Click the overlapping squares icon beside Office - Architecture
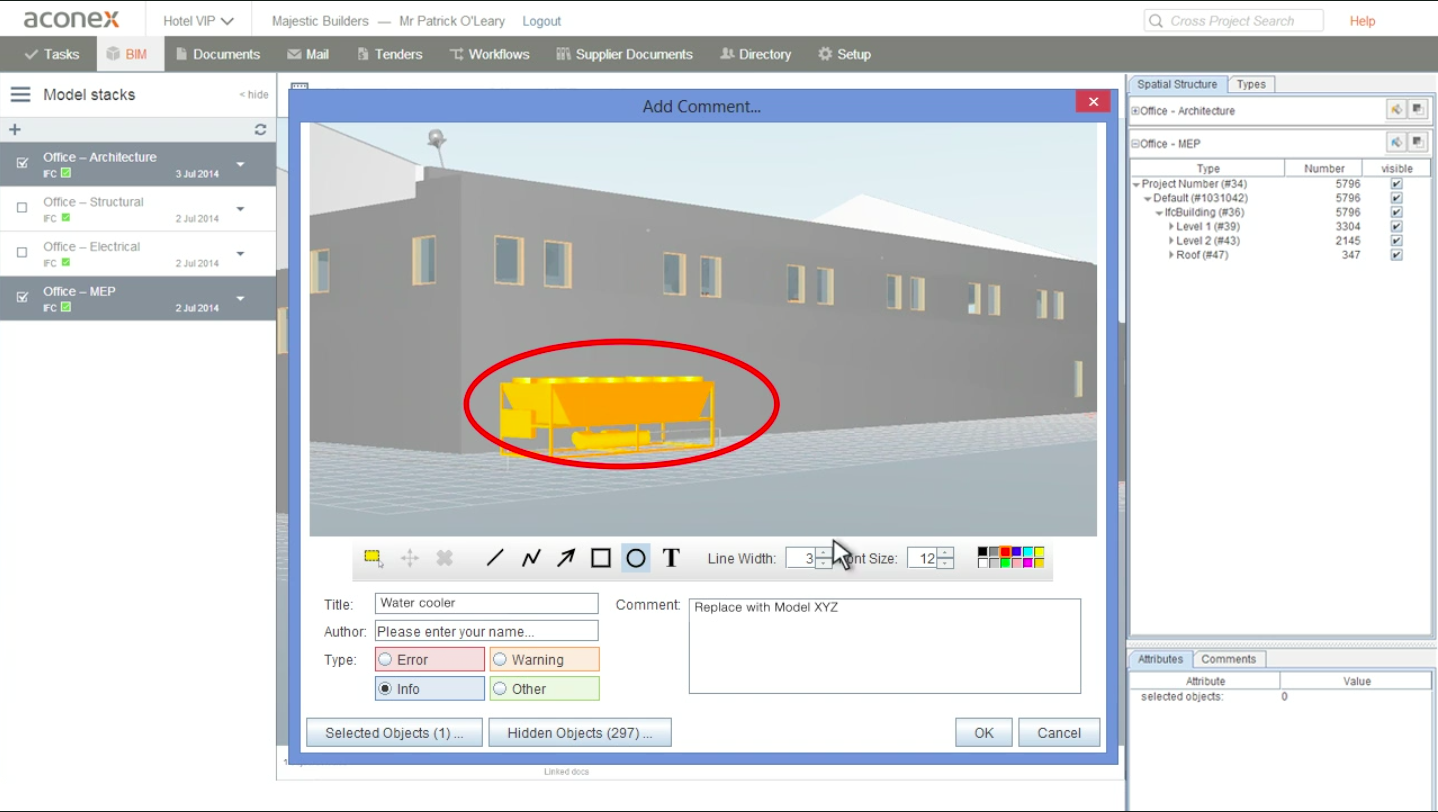Viewport: 1438px width, 812px height. click(1418, 111)
